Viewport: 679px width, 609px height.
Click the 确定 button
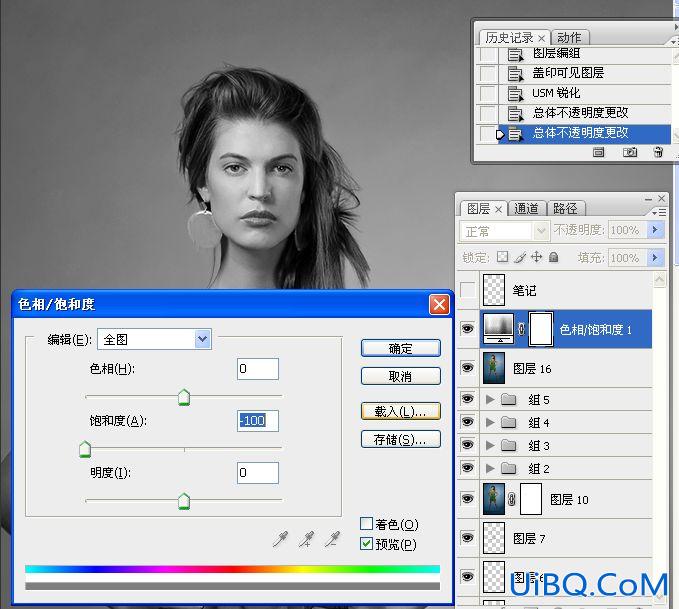pyautogui.click(x=401, y=348)
